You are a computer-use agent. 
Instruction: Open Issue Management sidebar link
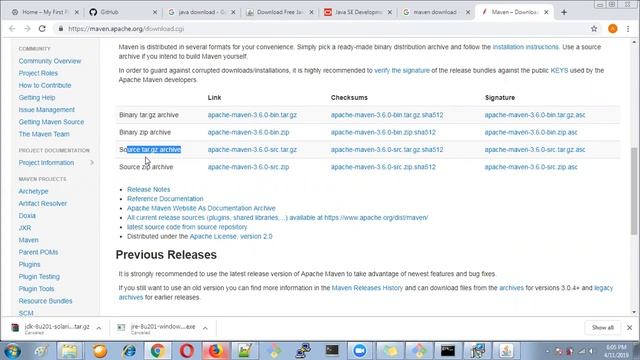pyautogui.click(x=47, y=110)
